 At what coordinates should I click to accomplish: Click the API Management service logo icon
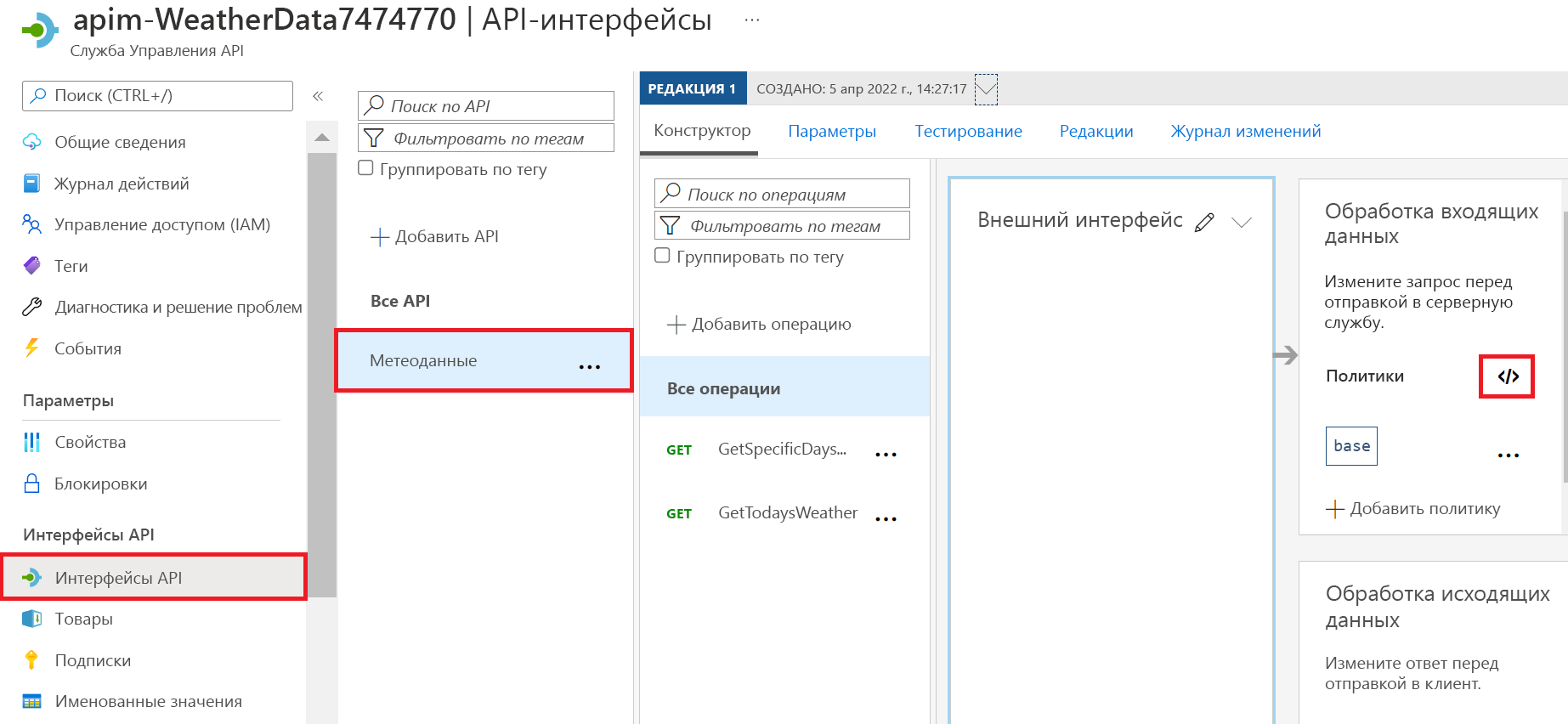[40, 31]
